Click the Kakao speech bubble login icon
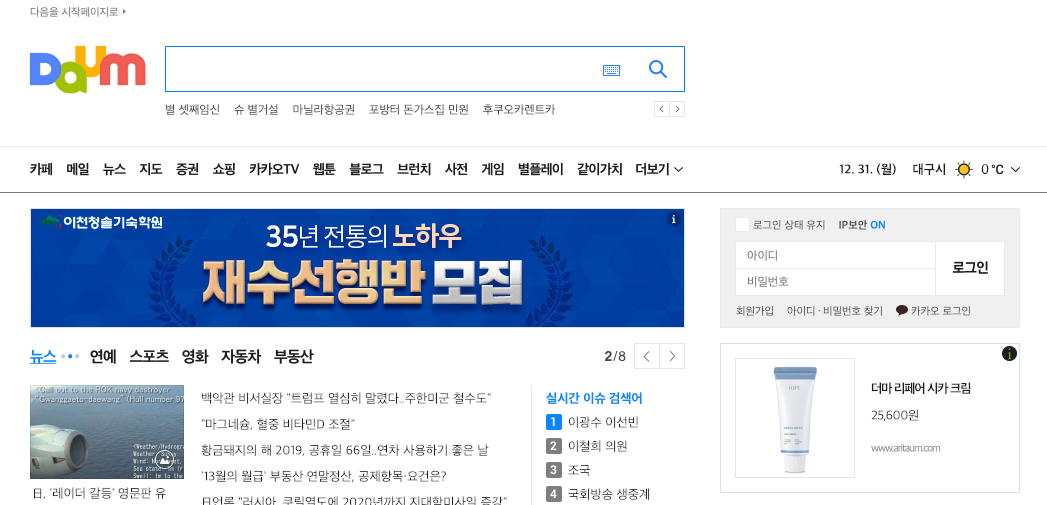The width and height of the screenshot is (1047, 505). point(901,310)
